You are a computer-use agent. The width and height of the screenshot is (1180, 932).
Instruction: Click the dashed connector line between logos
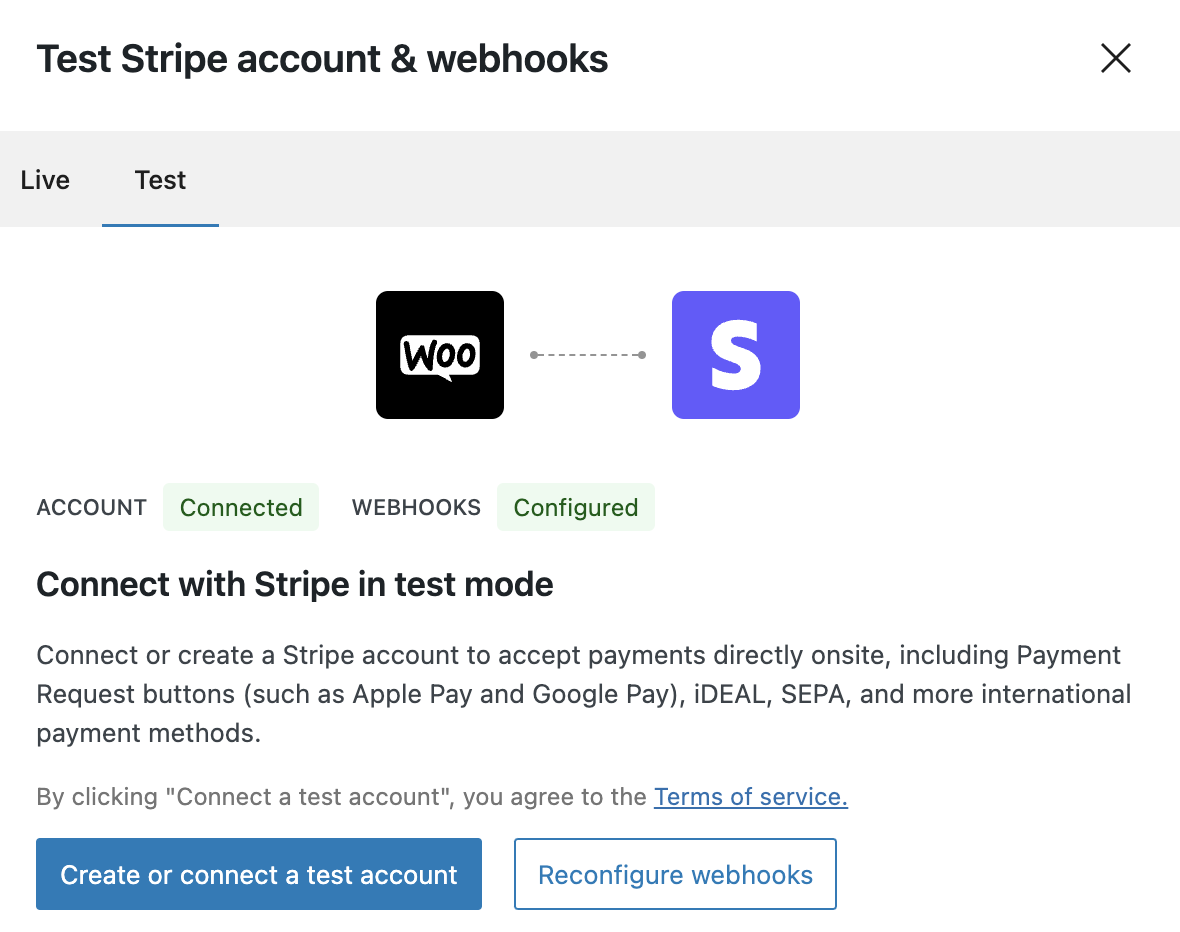588,355
